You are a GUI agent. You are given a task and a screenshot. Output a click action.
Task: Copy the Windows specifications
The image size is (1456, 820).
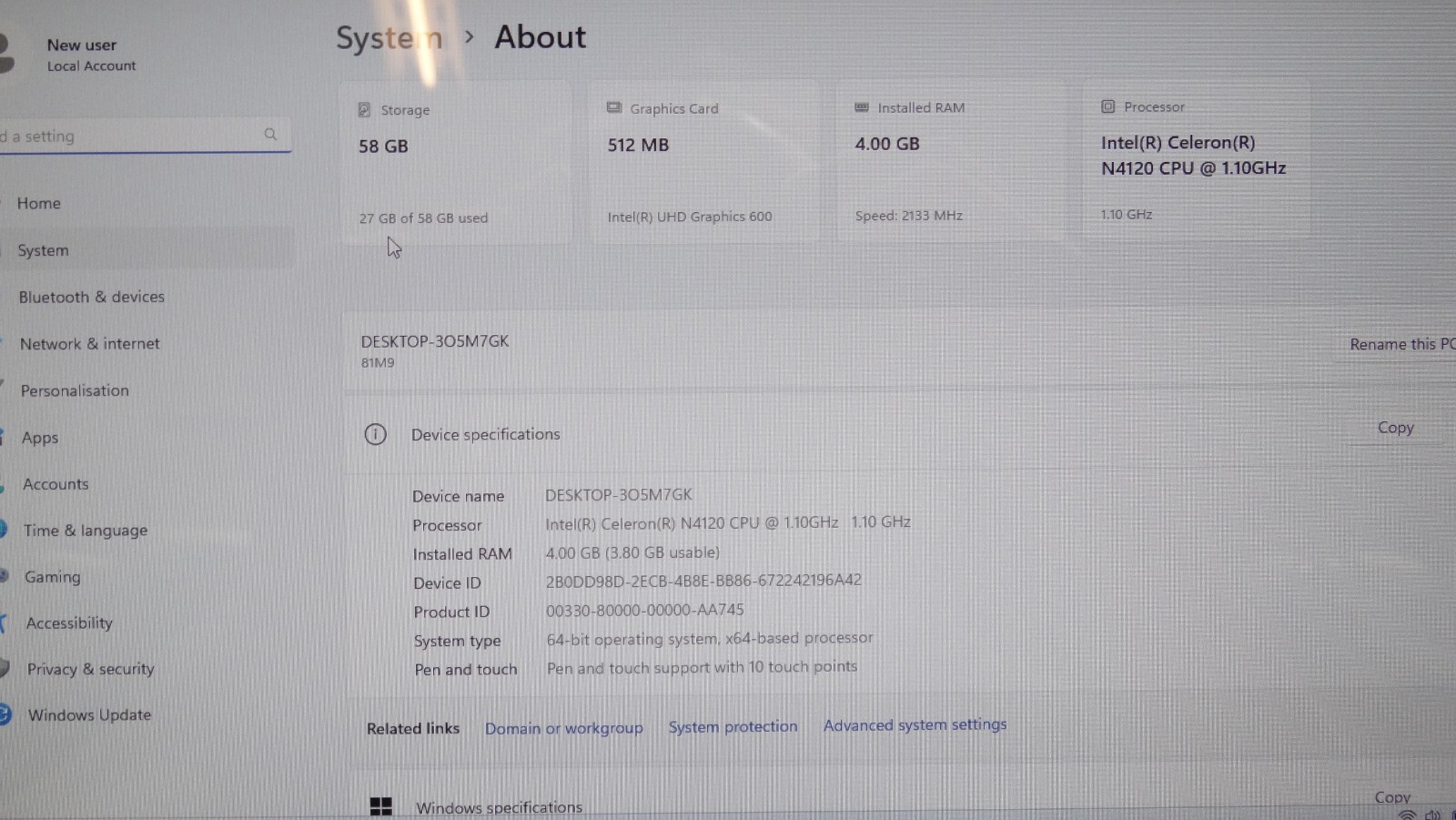pos(1392,797)
